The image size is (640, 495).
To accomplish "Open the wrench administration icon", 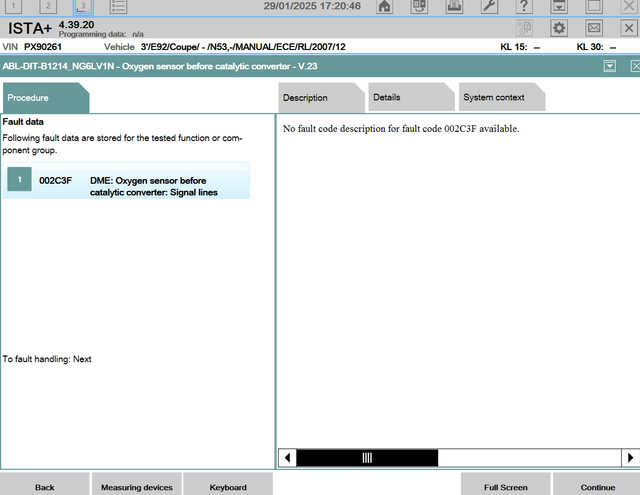I will click(489, 6).
